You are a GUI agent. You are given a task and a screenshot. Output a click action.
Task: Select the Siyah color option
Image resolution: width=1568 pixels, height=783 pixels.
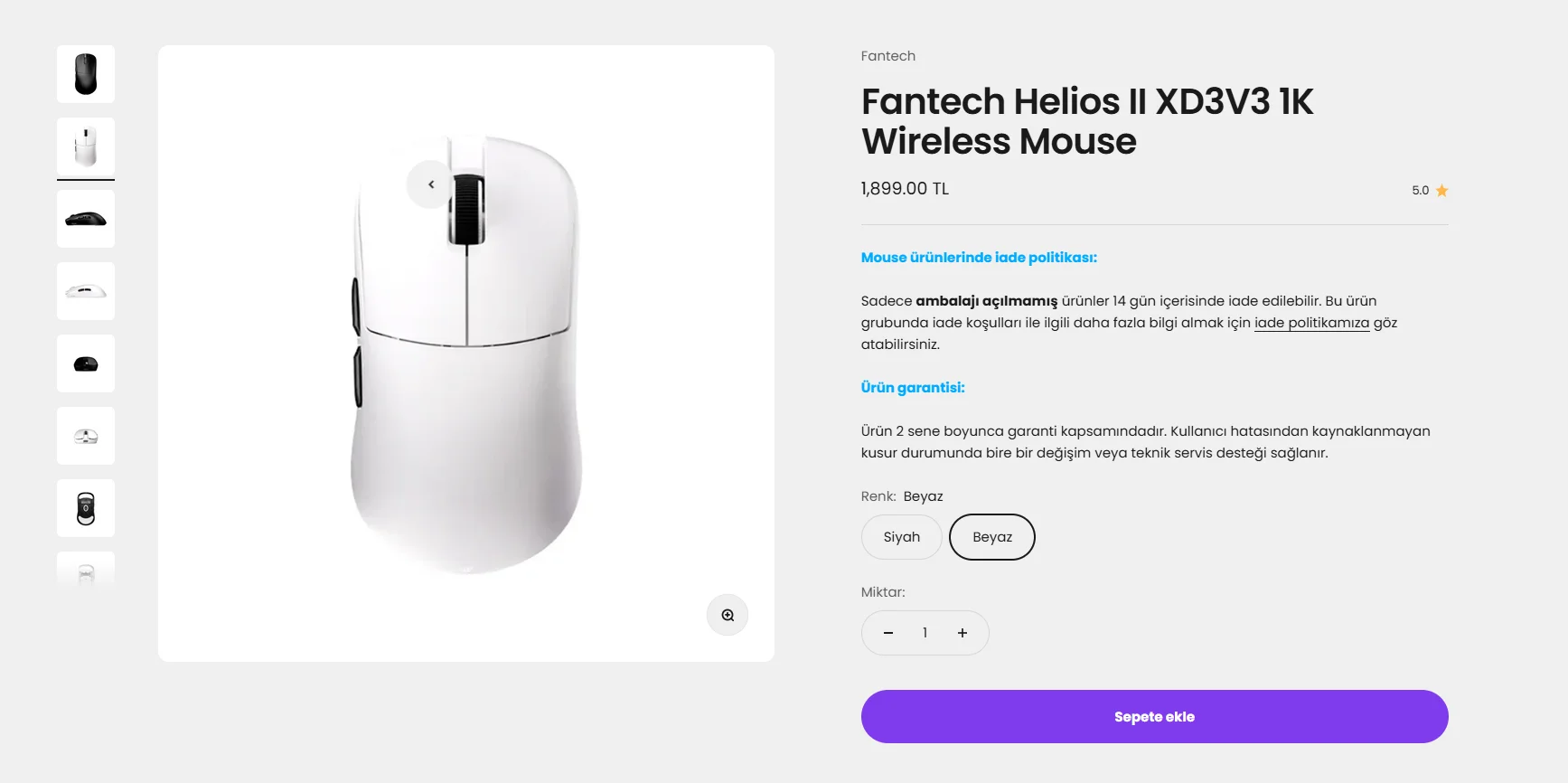[x=901, y=537]
